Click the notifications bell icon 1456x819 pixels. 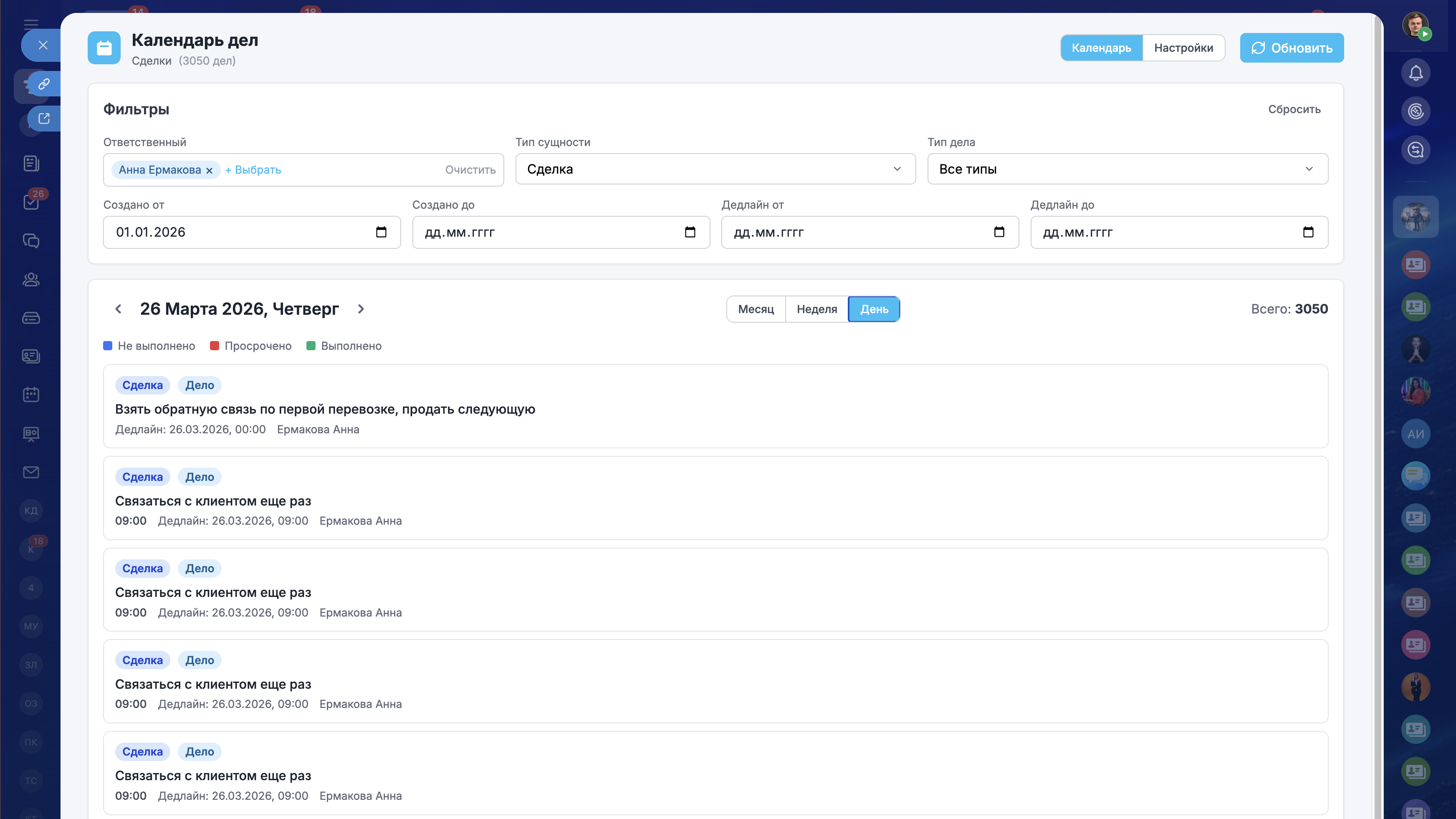click(x=1416, y=73)
